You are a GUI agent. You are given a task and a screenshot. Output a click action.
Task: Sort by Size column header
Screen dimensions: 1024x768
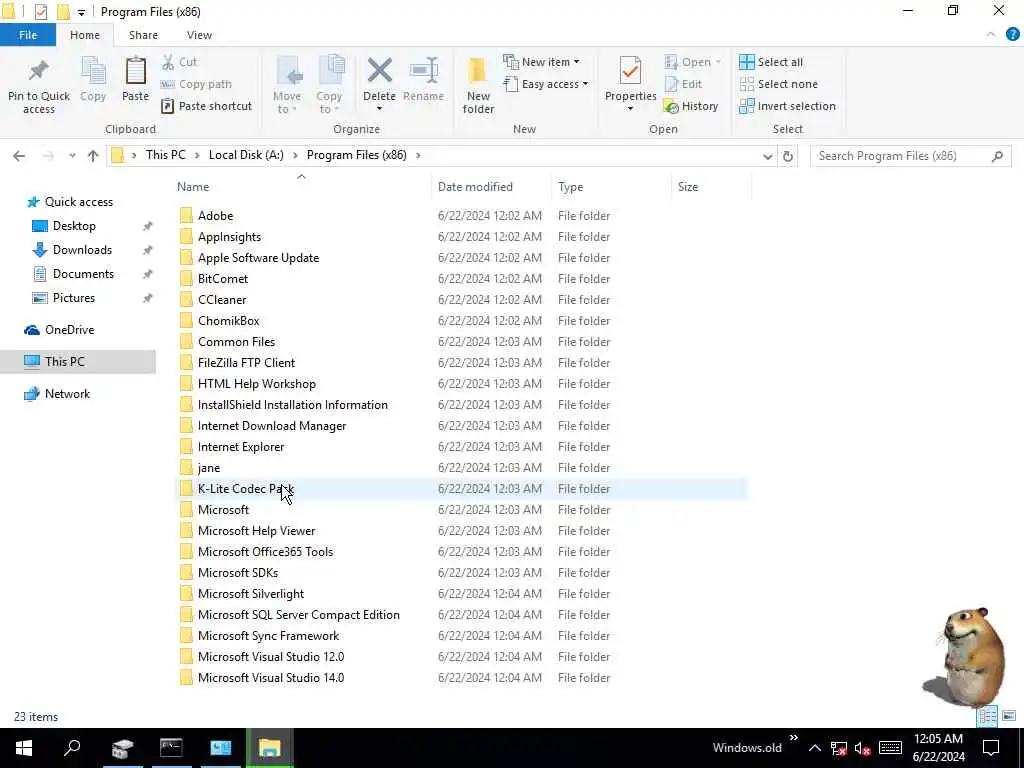click(688, 187)
